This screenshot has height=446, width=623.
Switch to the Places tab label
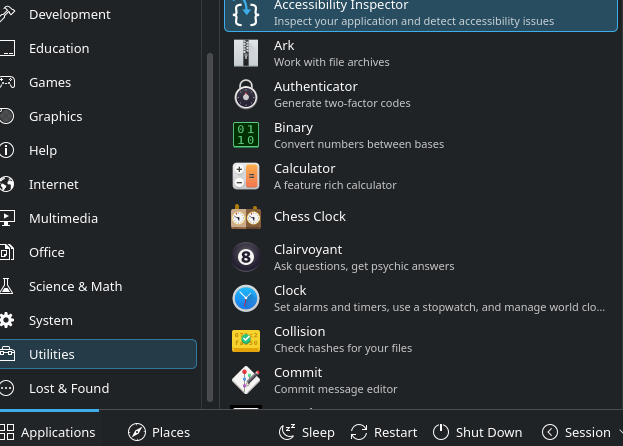(171, 432)
